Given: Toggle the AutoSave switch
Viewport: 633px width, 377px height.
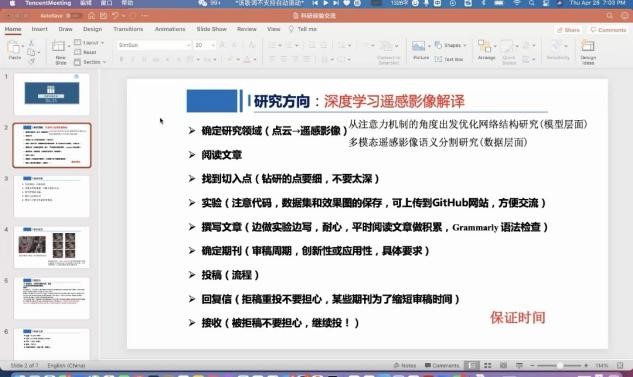Looking at the screenshot, I should pyautogui.click(x=74, y=16).
